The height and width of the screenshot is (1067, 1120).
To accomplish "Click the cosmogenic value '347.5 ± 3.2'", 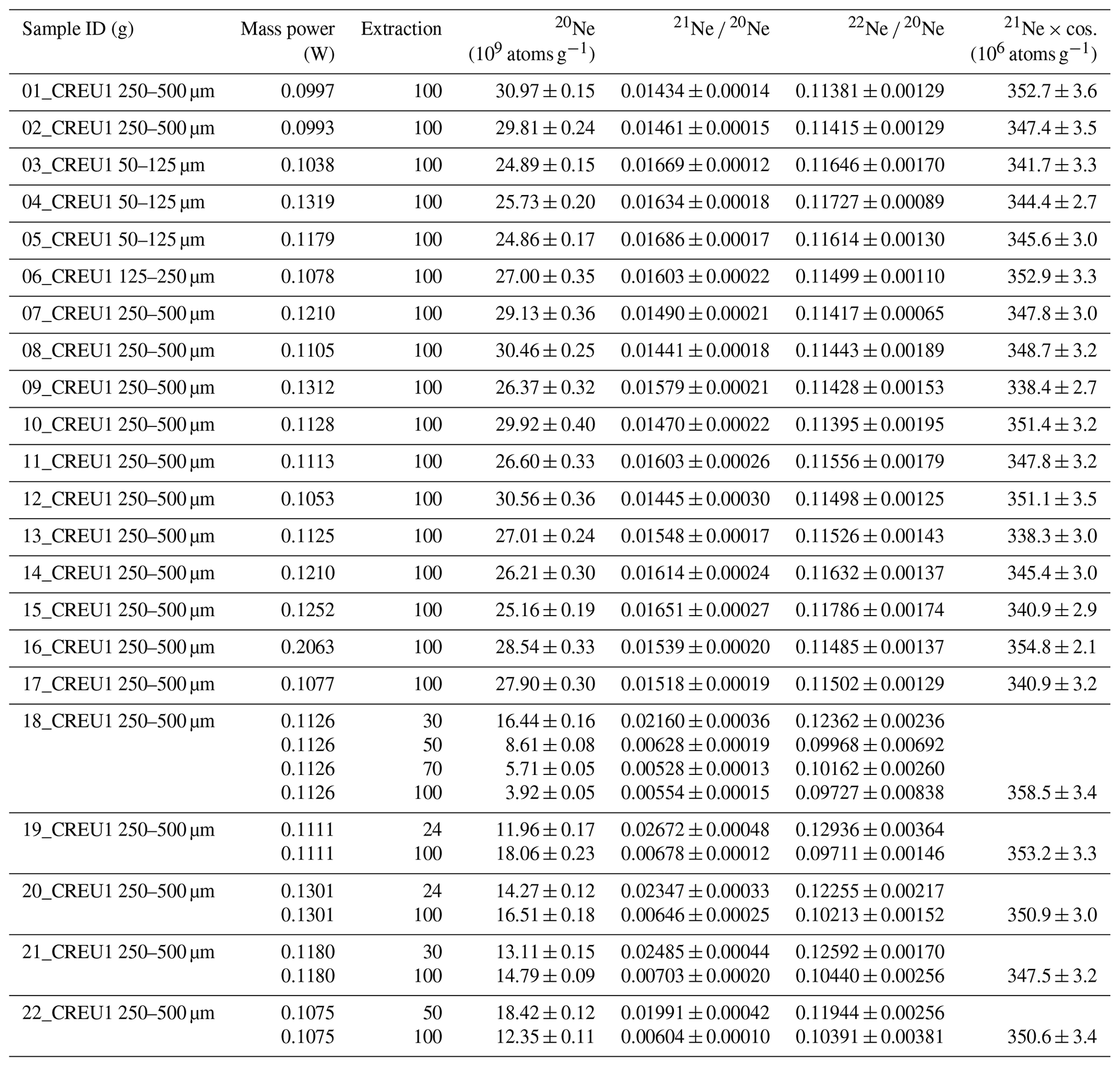I will pyautogui.click(x=1052, y=975).
